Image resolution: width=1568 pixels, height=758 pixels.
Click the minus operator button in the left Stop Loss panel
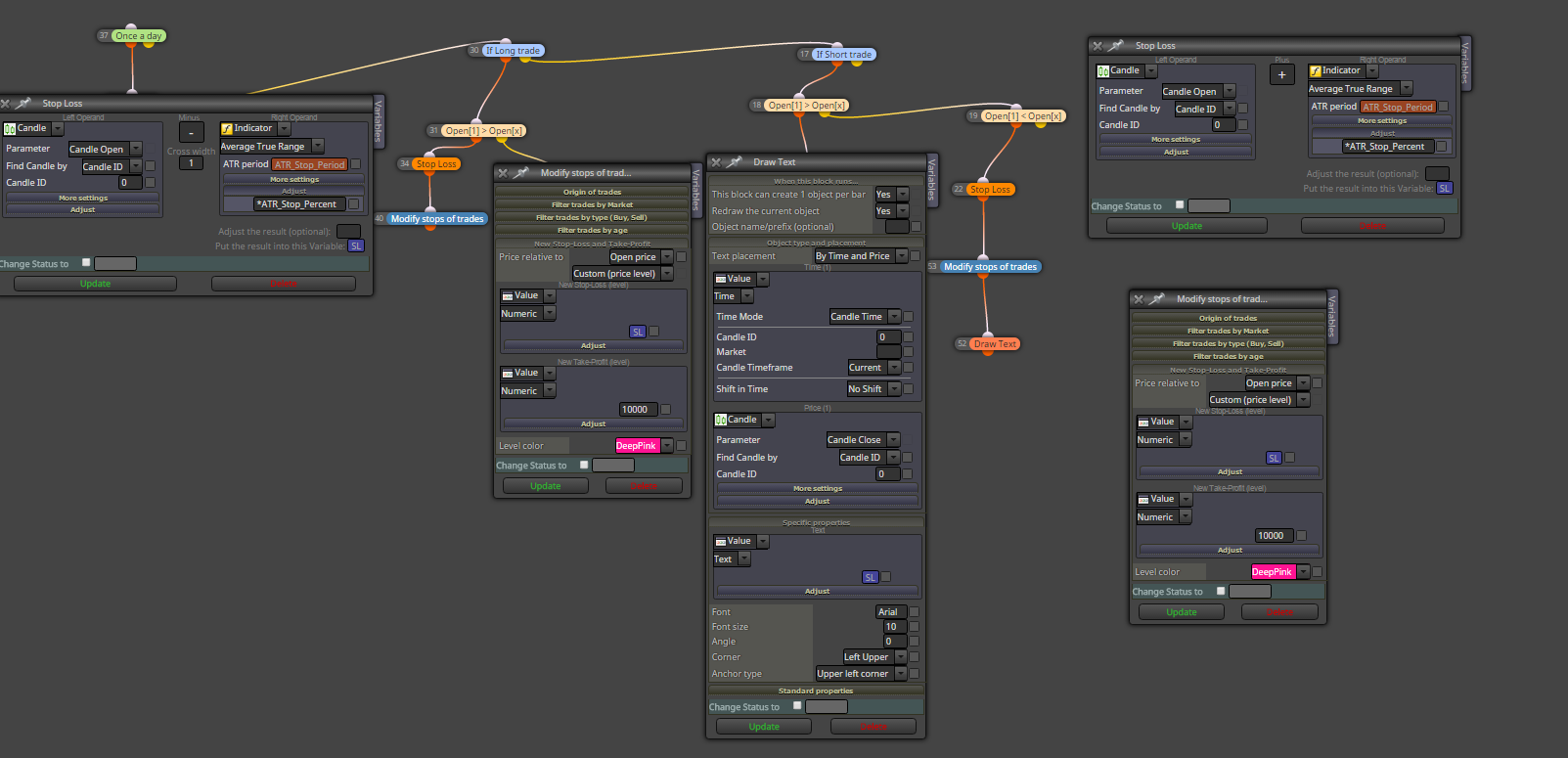point(192,132)
